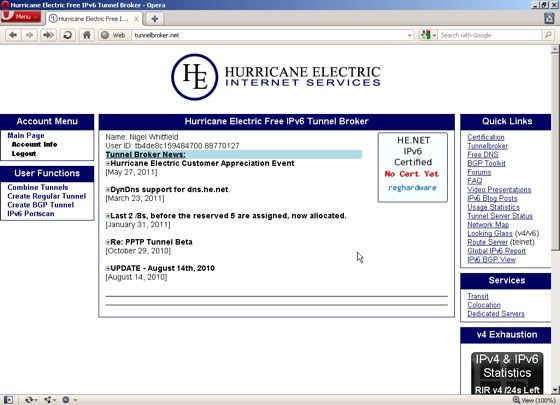Open IPv6 Blog Posts link
Screen dimensions: 560x405
pos(492,198)
